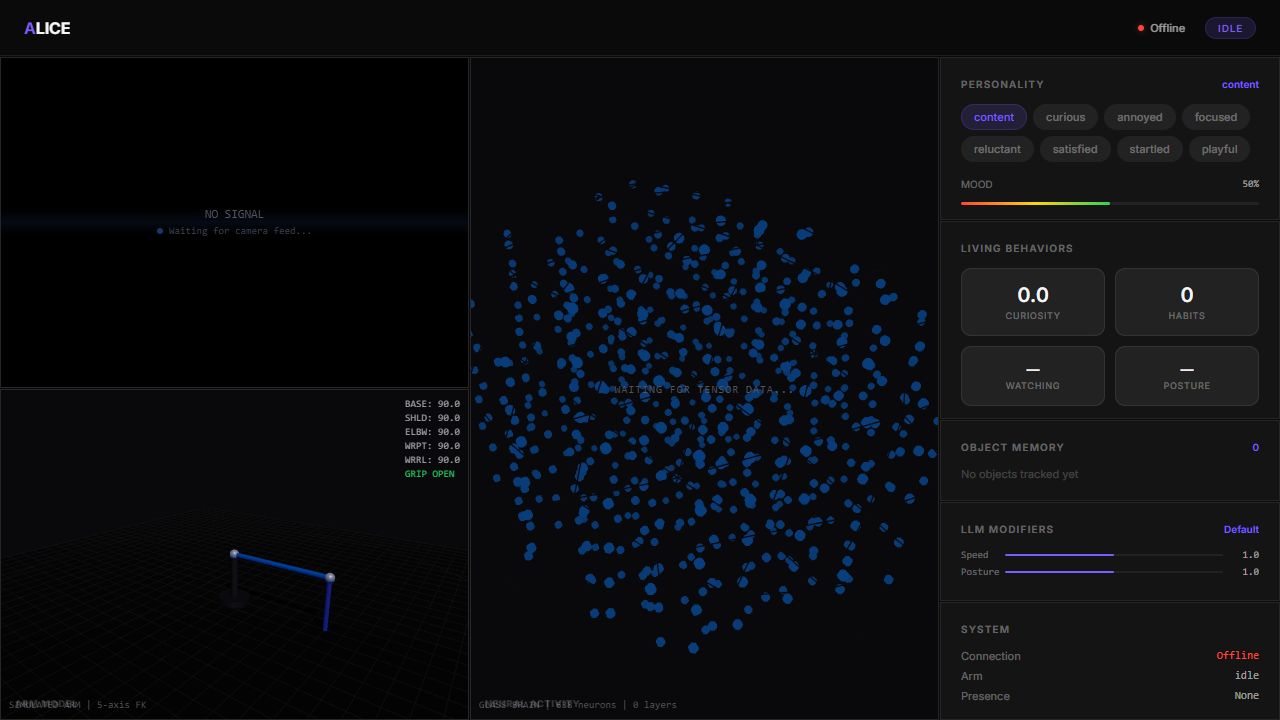Select the content personality chip

pos(994,117)
